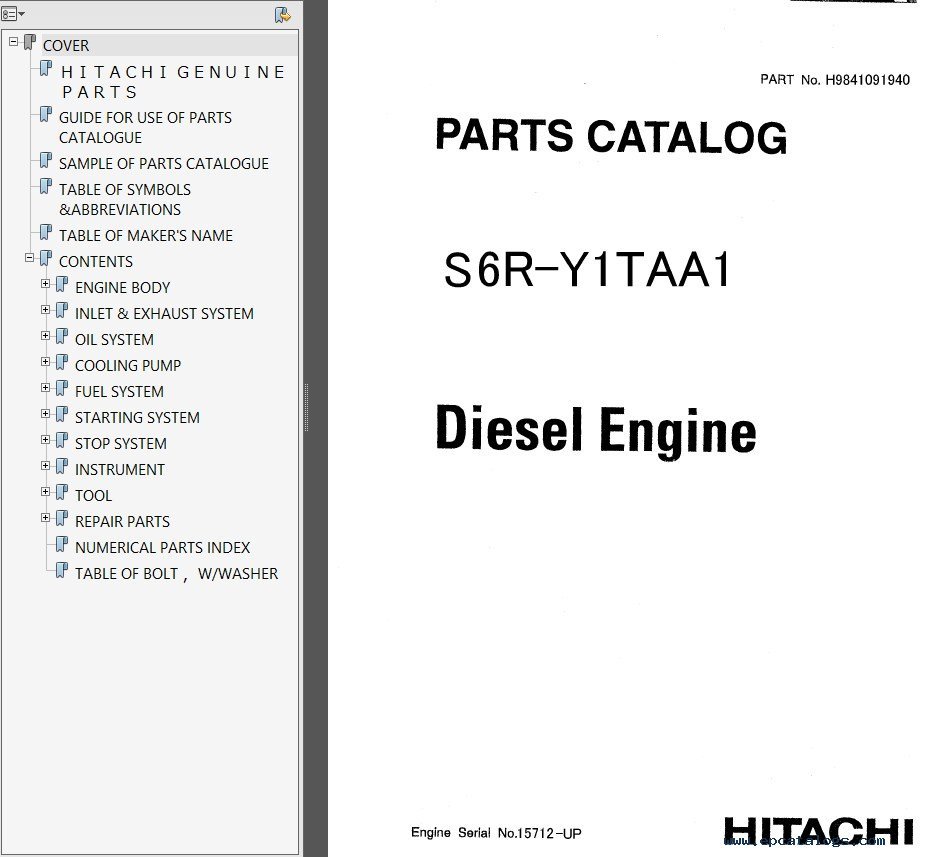
Task: Click the NUMERICAL PARTS INDEX bookmark icon
Action: tap(62, 544)
